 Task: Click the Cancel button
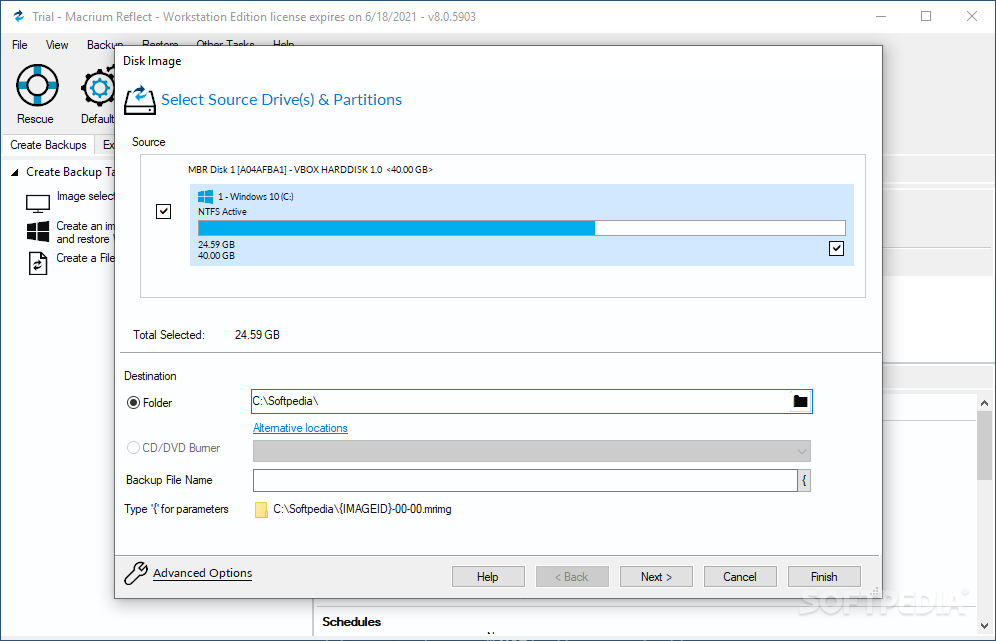(x=740, y=577)
